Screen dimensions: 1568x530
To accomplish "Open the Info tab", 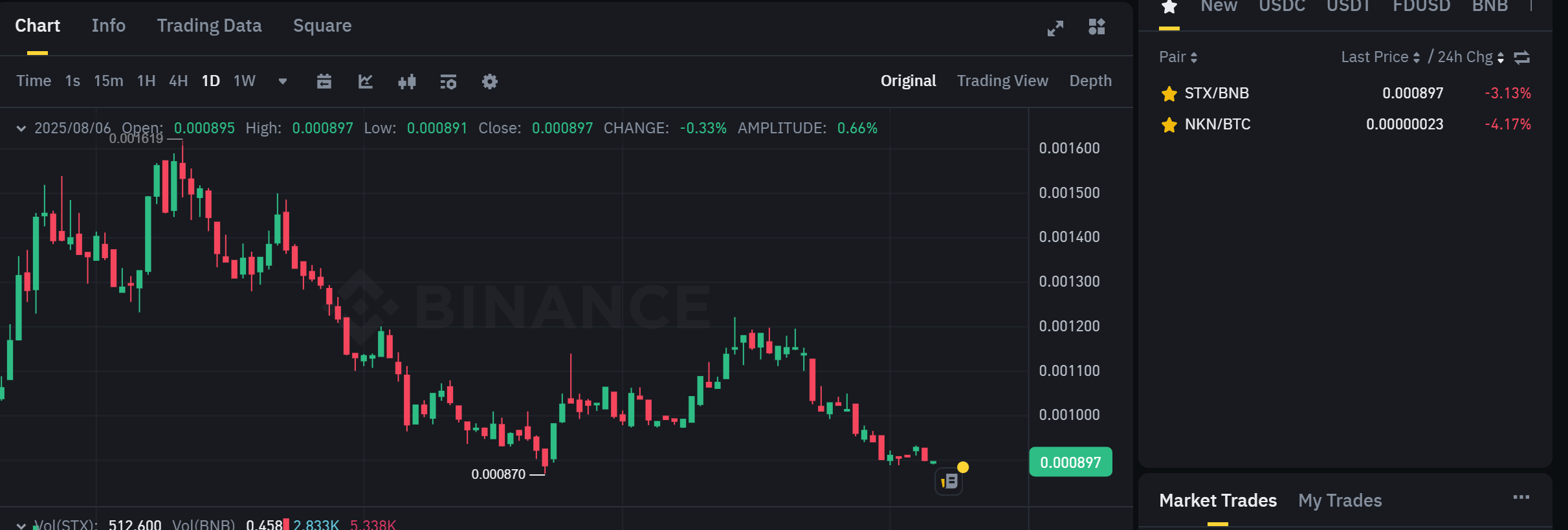I will (x=109, y=26).
